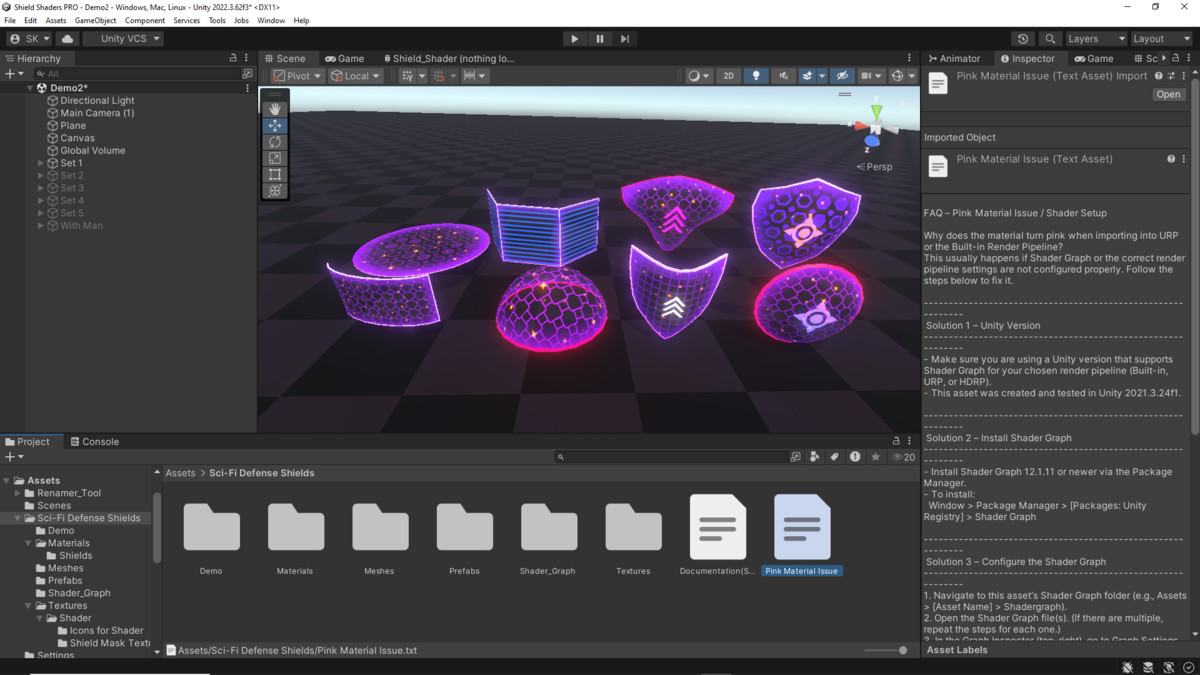Enter Play mode
The height and width of the screenshot is (675, 1200).
[574, 38]
